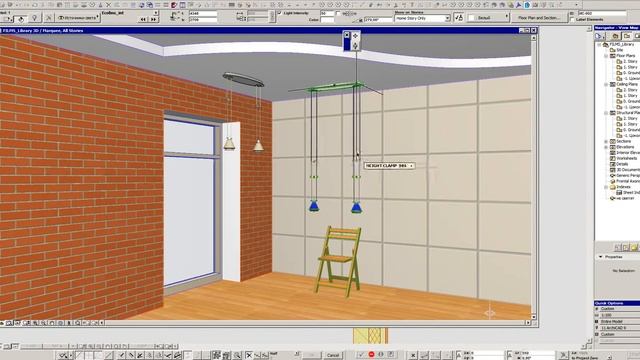Collapse the Structural Plans tree node
This screenshot has width=640, height=360.
point(606,113)
